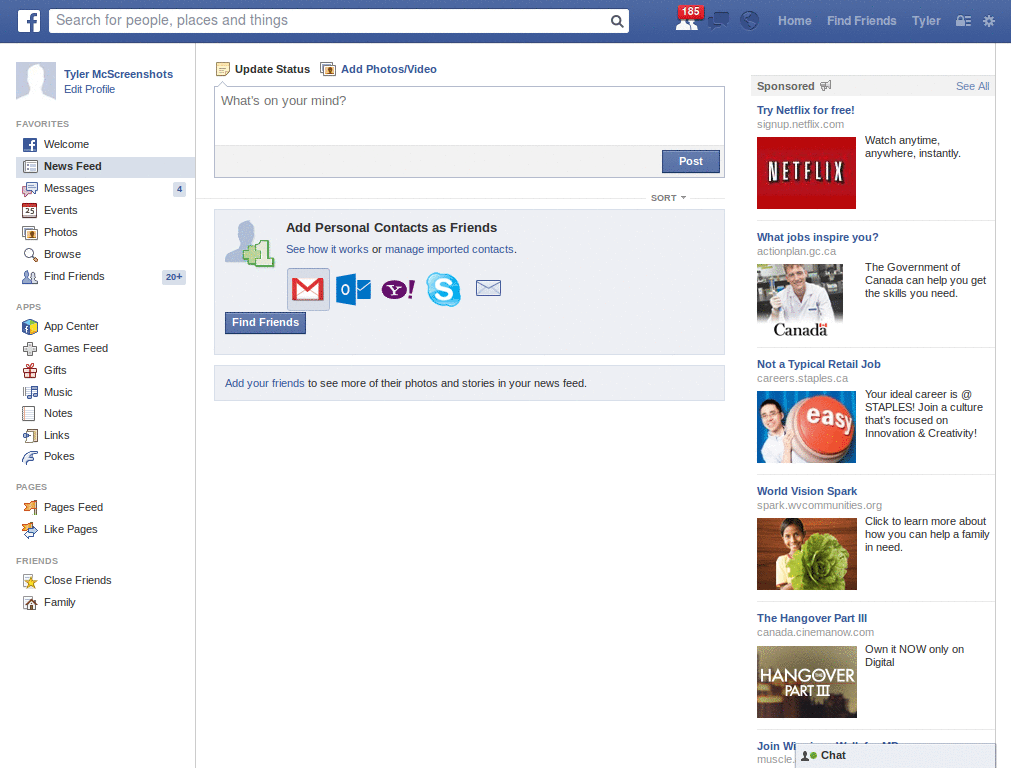Click the Find Friends 20+ badge in sidebar
The width and height of the screenshot is (1024, 768).
[174, 277]
